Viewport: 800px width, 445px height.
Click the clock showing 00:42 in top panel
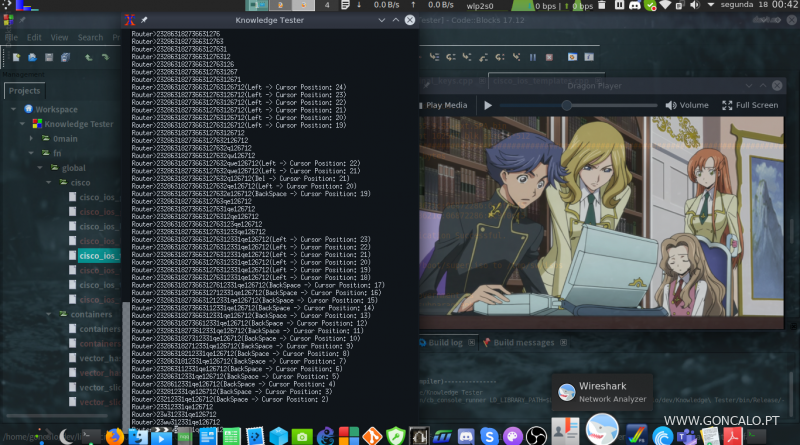(785, 5)
